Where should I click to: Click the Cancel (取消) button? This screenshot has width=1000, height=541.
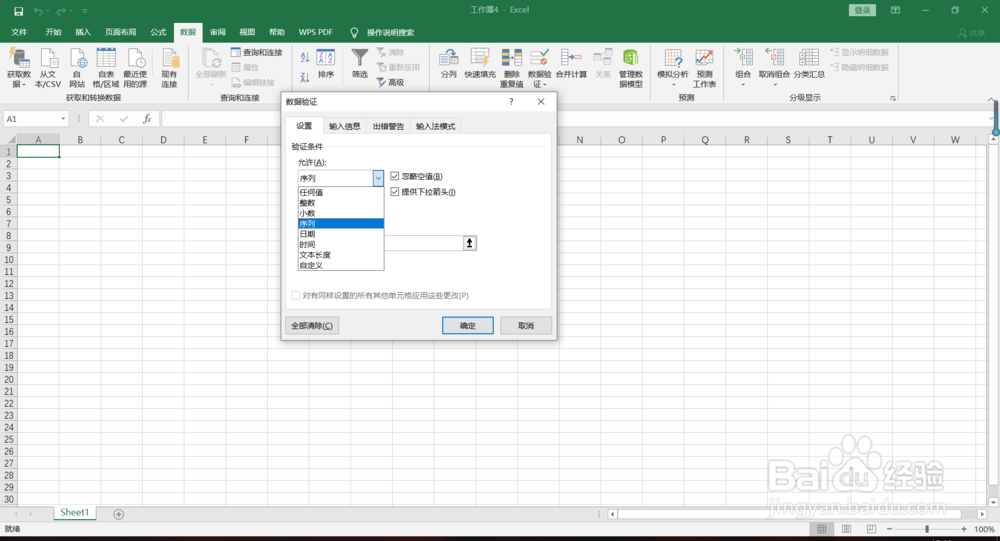click(526, 325)
